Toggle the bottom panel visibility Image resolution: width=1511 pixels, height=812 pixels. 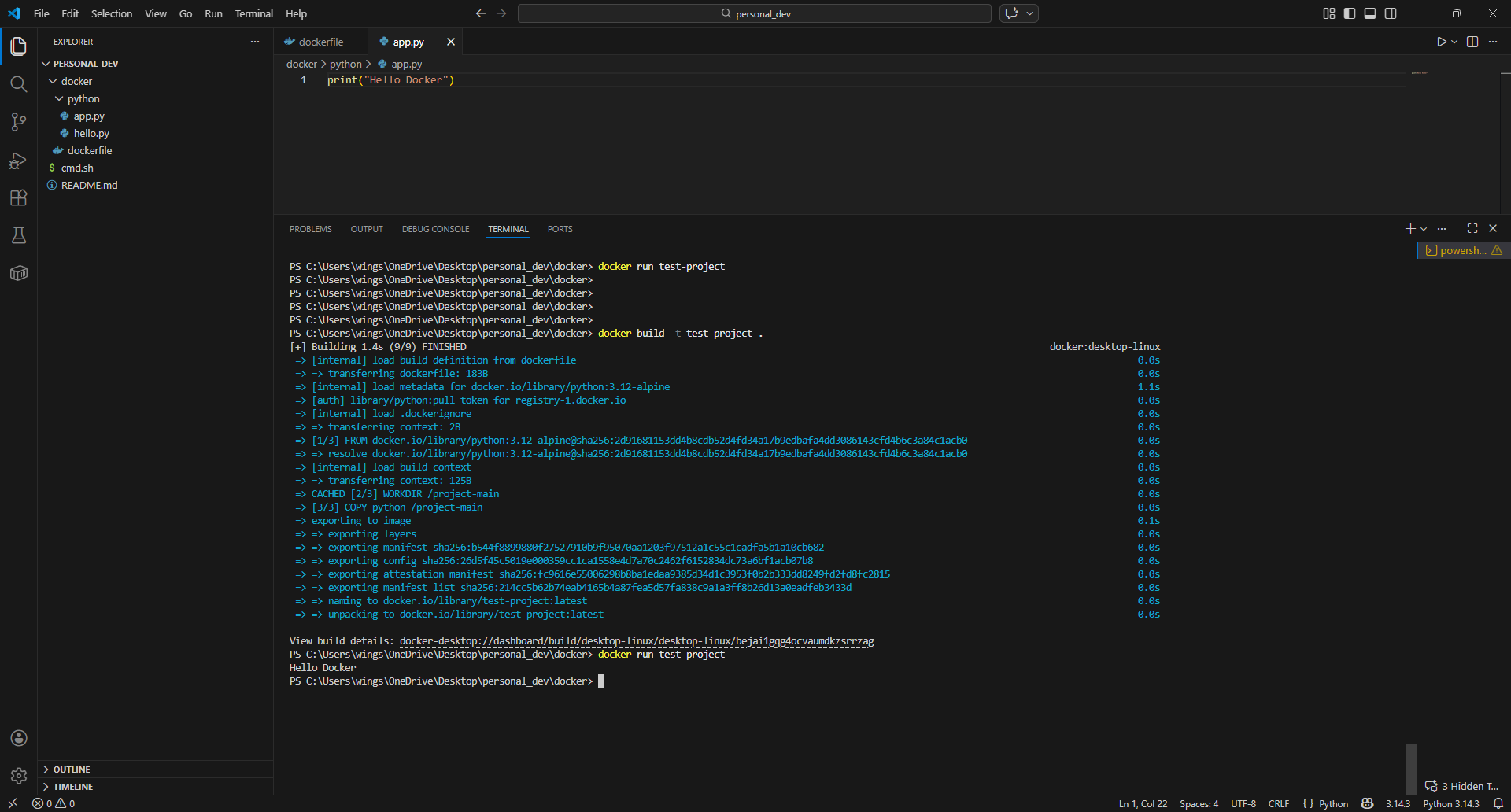1370,13
